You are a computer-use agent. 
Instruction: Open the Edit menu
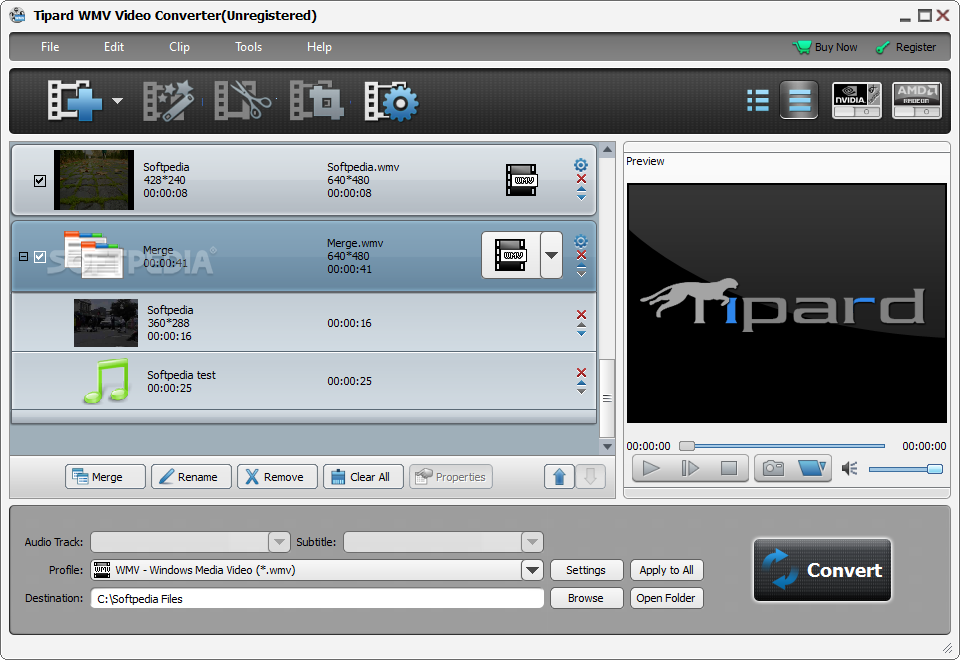(x=114, y=47)
